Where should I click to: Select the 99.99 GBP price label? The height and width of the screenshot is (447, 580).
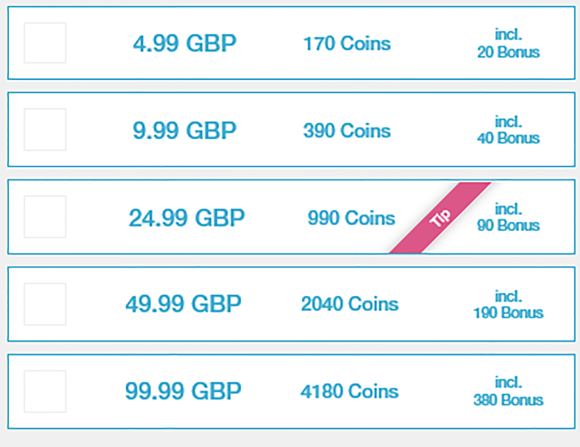(x=183, y=391)
